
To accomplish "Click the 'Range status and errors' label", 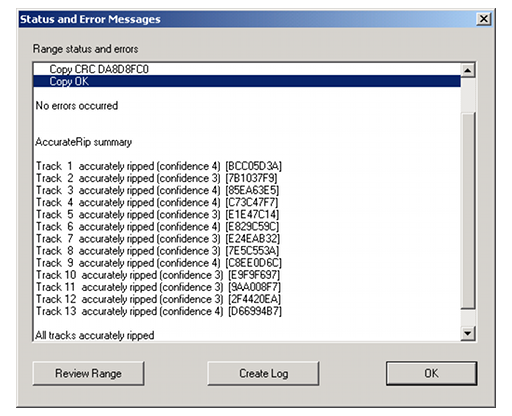I will pyautogui.click(x=85, y=49).
